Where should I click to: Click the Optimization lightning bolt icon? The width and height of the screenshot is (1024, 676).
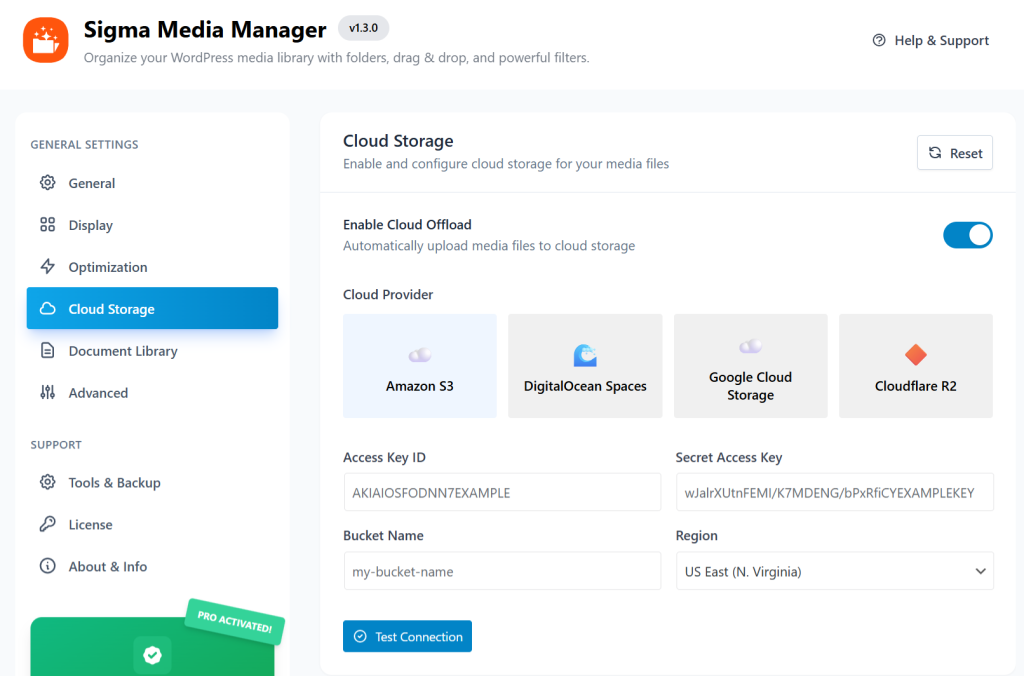48,266
